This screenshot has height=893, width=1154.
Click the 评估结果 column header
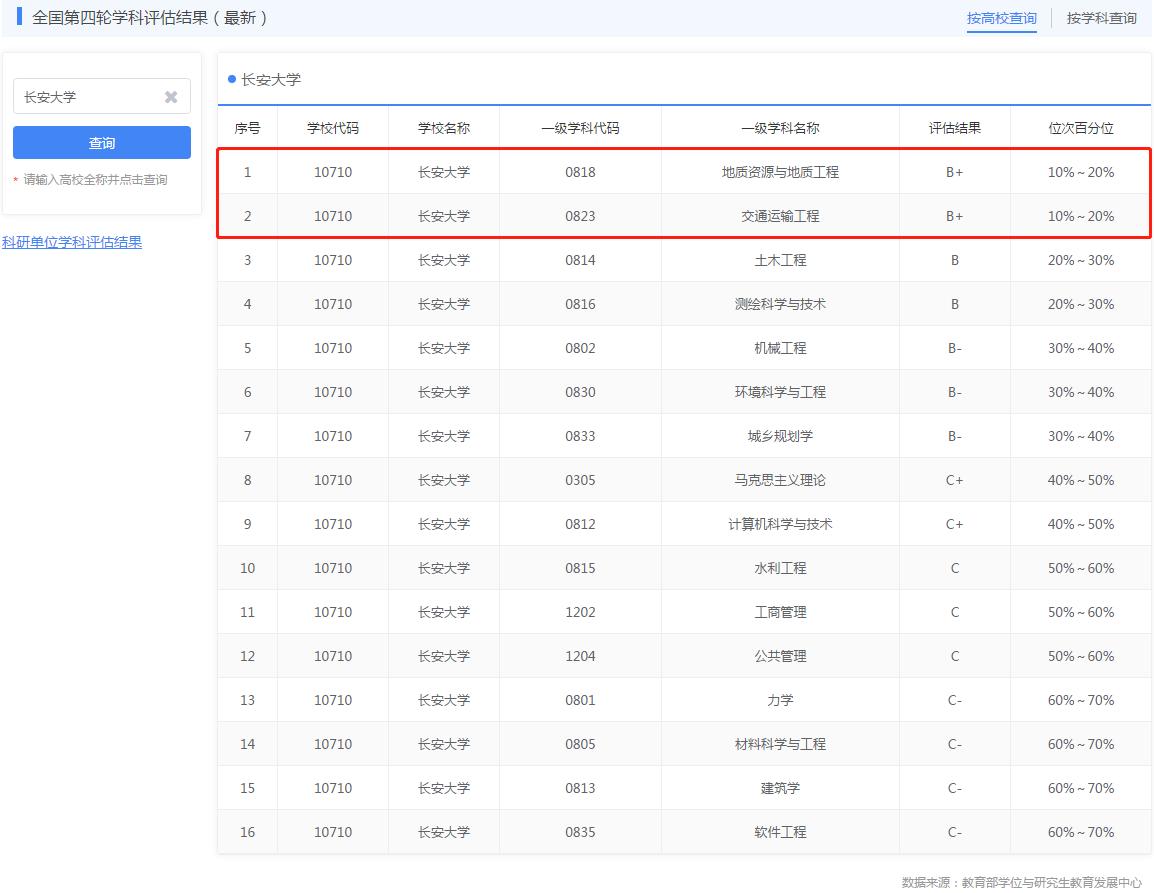954,127
